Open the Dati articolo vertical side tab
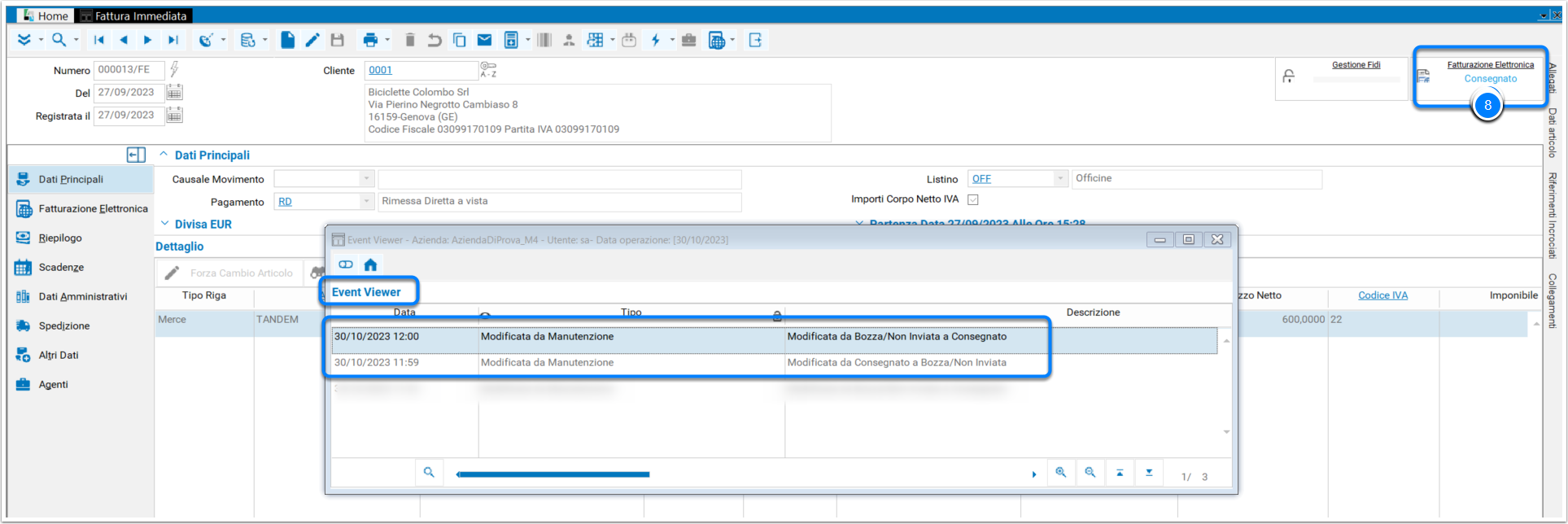 pyautogui.click(x=1552, y=133)
